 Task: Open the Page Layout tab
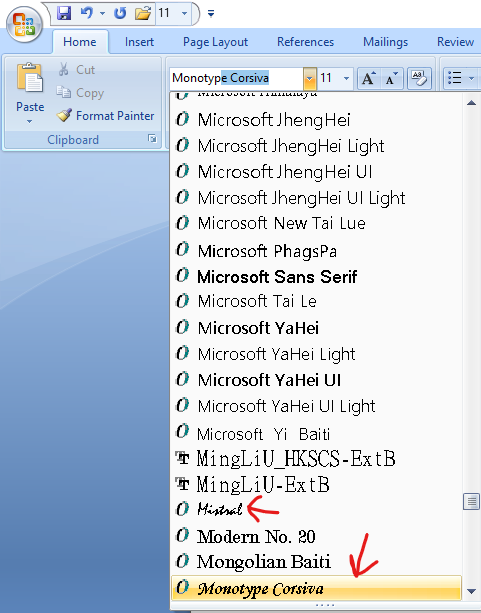(x=215, y=42)
